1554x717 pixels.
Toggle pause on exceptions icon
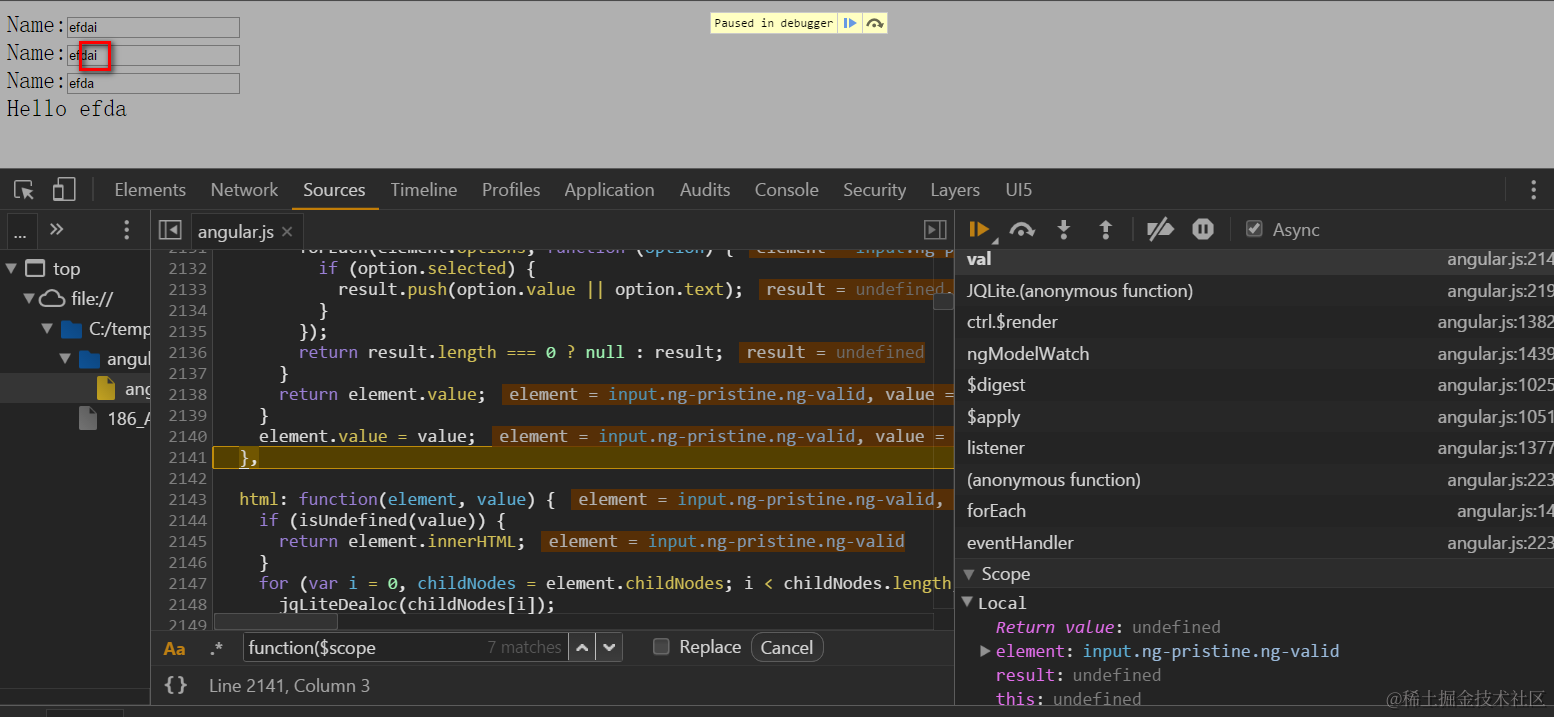pos(1203,230)
